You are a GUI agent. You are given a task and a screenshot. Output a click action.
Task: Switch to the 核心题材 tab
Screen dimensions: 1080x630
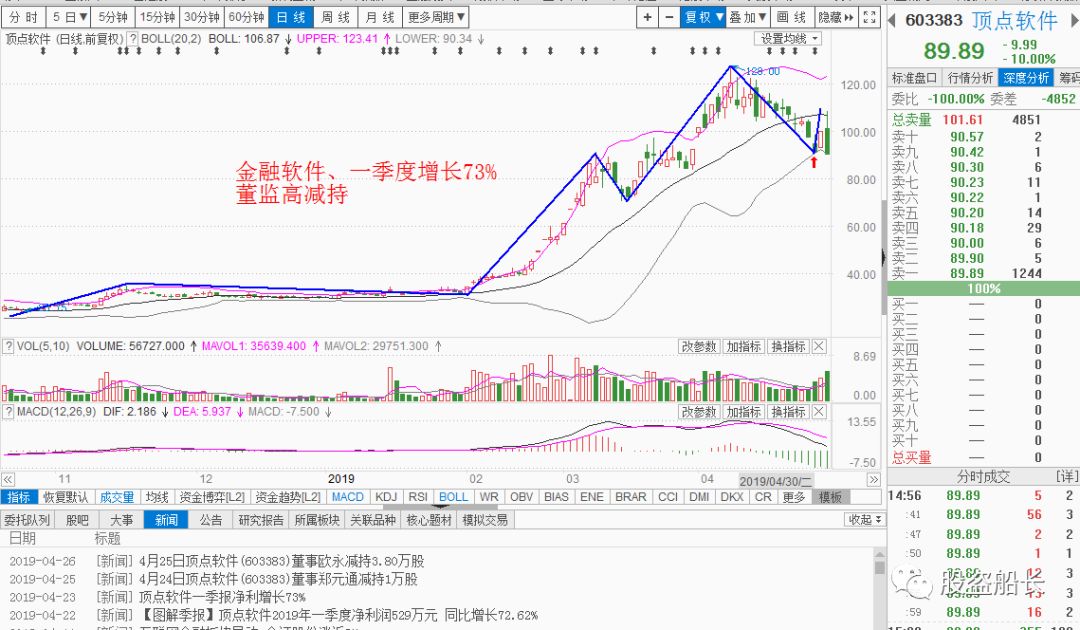[x=429, y=520]
